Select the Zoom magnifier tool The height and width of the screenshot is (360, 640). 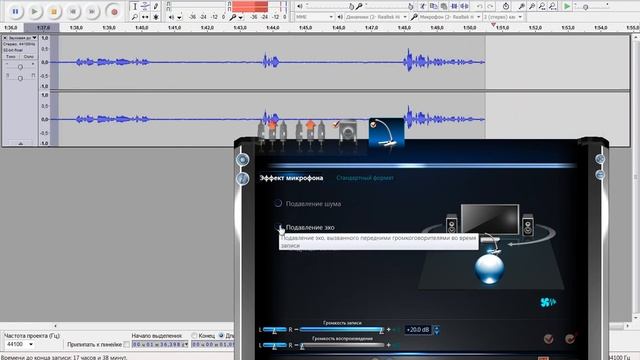tap(135, 17)
